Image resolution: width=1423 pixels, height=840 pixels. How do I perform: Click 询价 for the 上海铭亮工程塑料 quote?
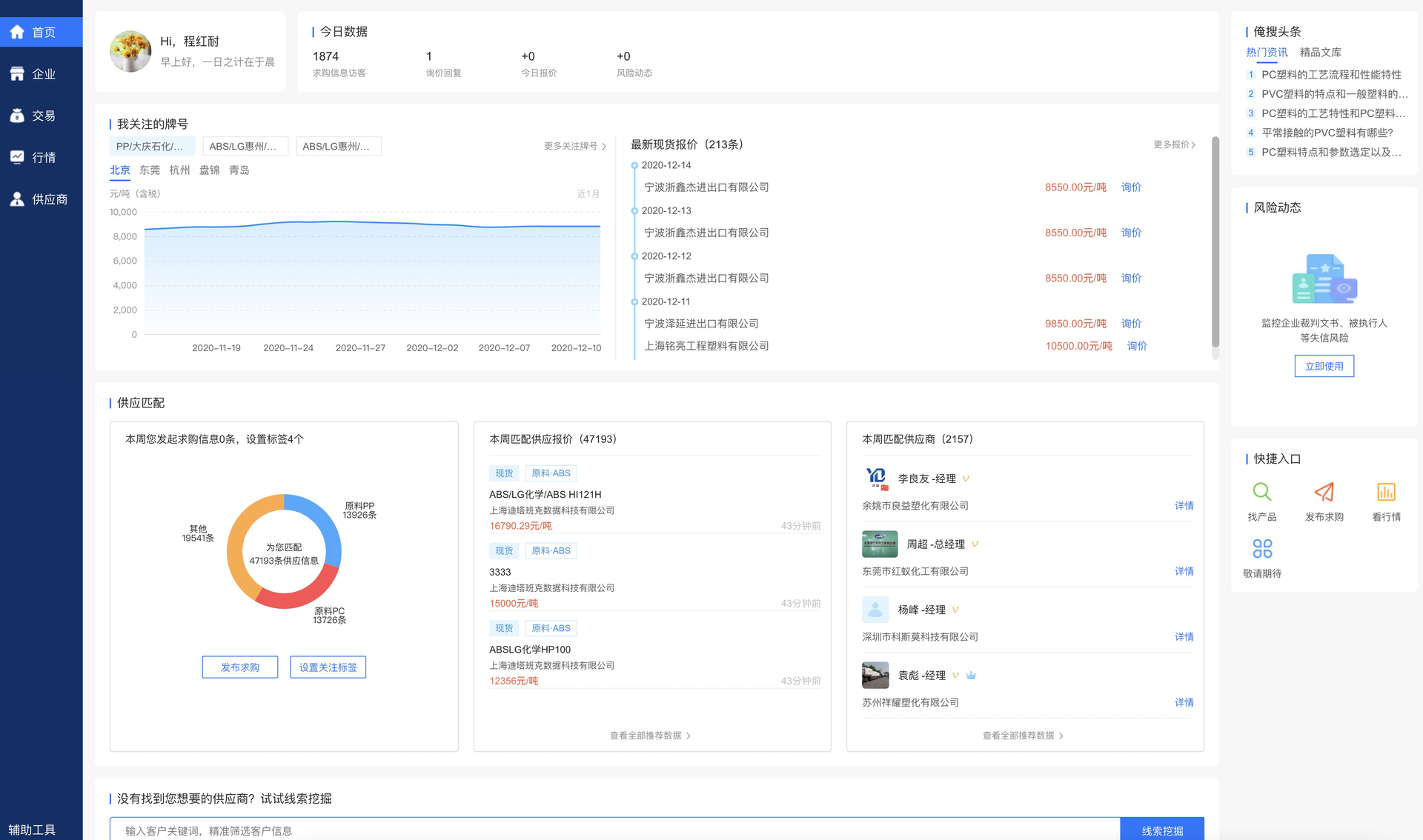[x=1137, y=346]
